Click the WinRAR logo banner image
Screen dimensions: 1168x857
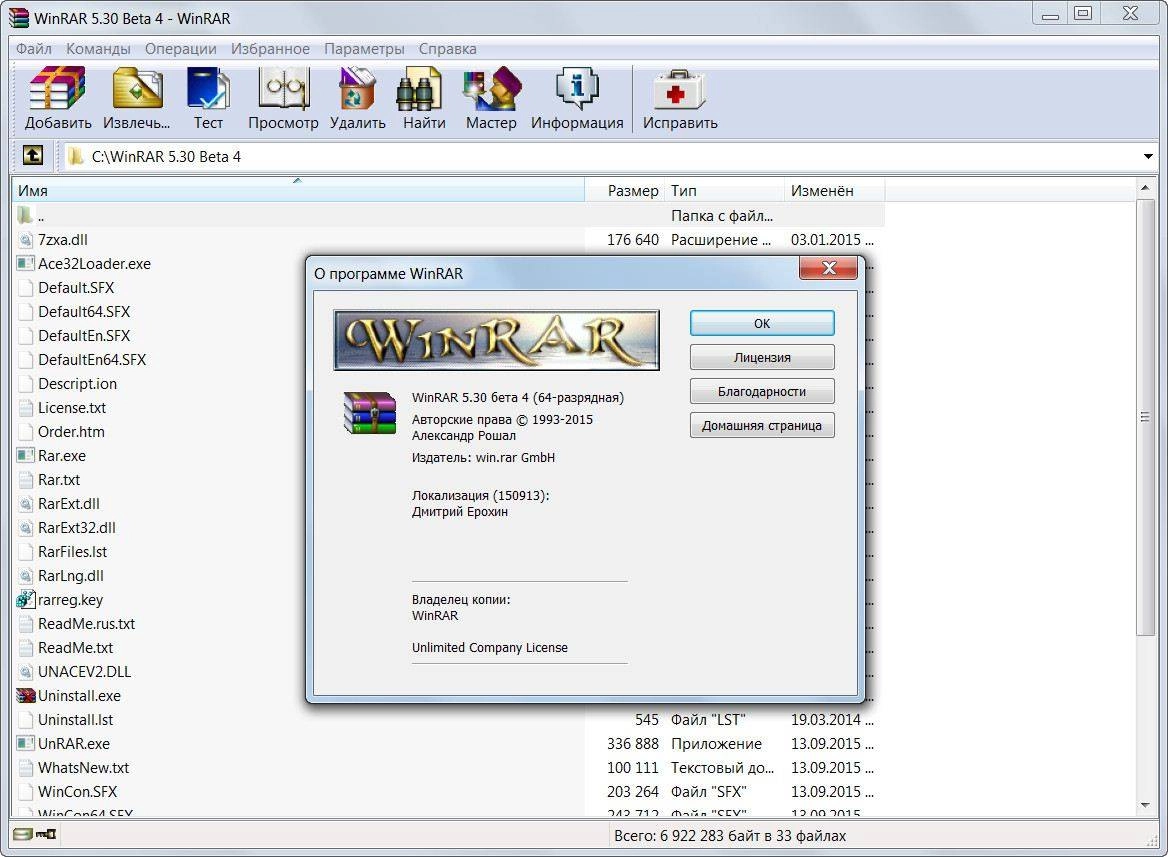point(496,341)
